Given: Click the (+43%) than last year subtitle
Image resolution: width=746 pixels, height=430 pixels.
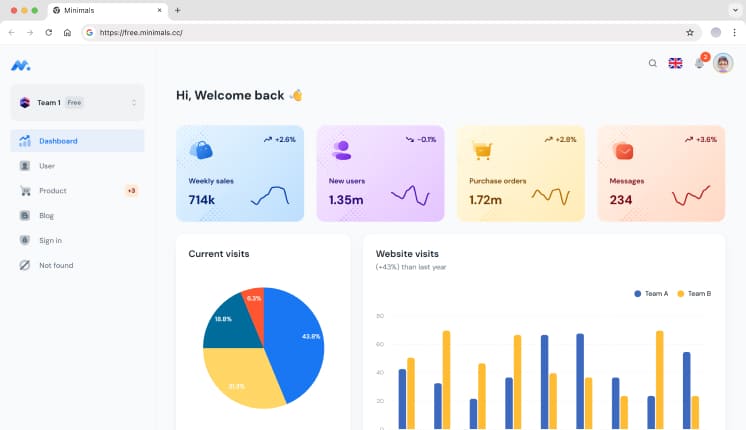Looking at the screenshot, I should pyautogui.click(x=411, y=267).
